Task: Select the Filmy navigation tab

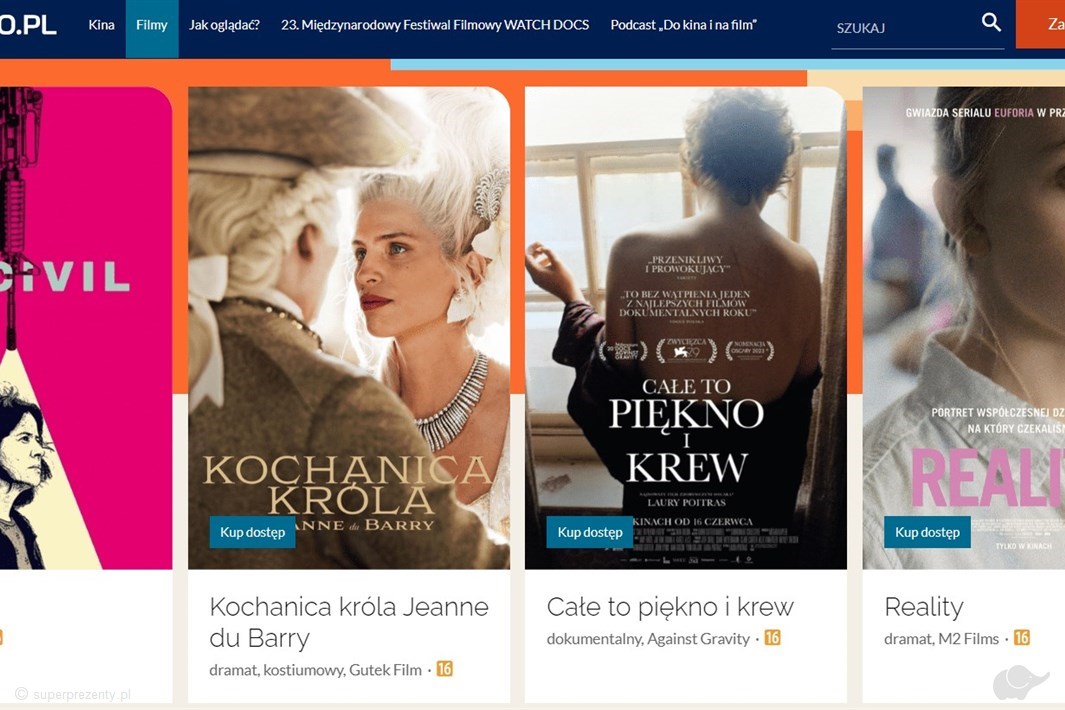Action: [x=152, y=25]
